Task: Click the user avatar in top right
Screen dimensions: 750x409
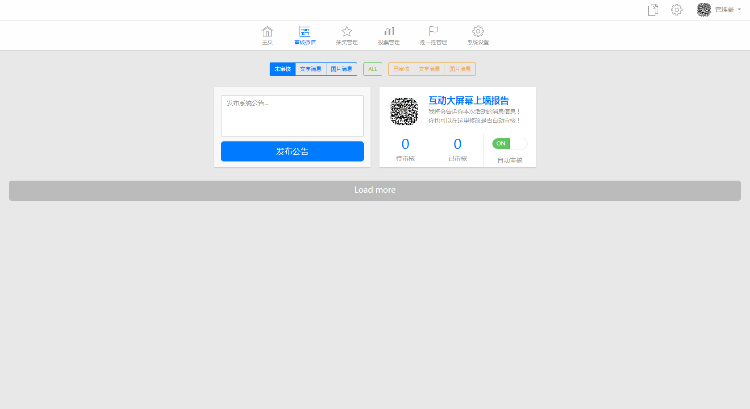Action: click(x=704, y=10)
